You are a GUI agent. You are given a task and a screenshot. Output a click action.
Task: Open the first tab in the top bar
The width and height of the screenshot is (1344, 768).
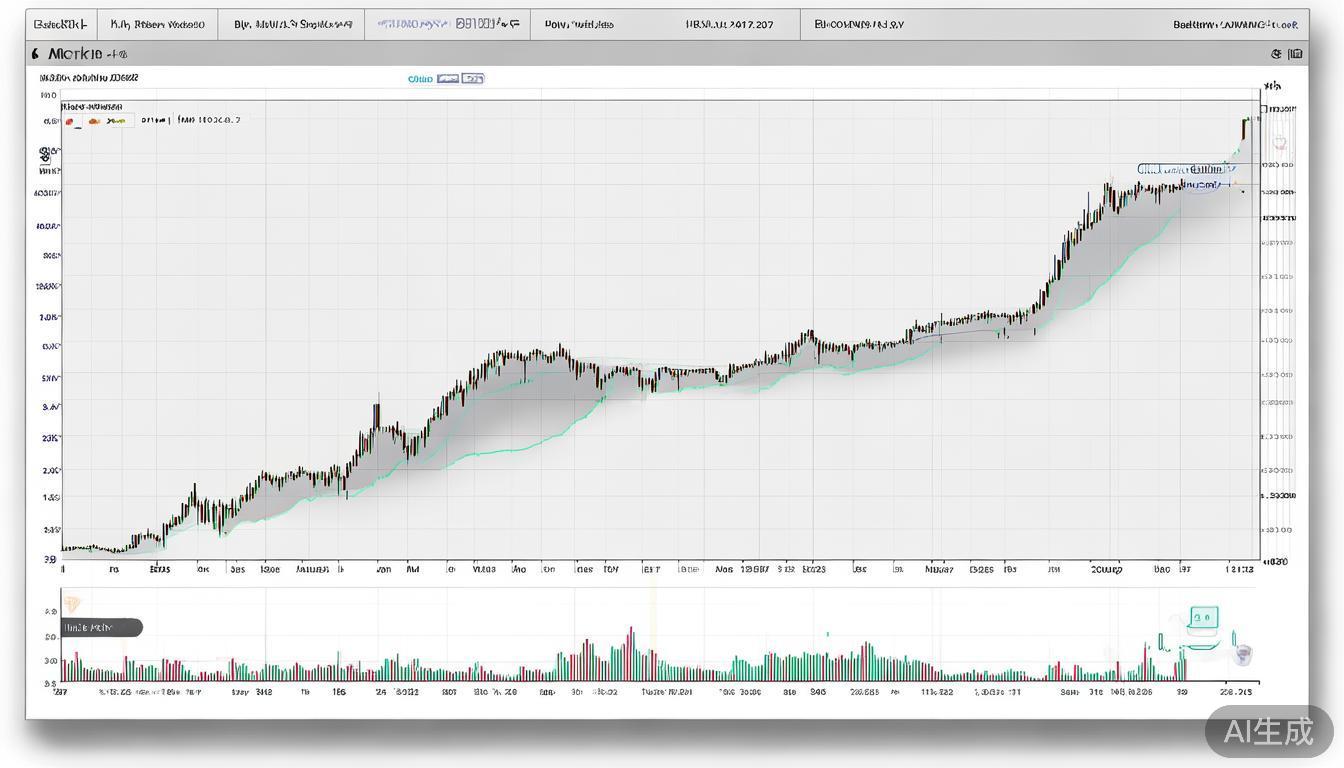60,24
